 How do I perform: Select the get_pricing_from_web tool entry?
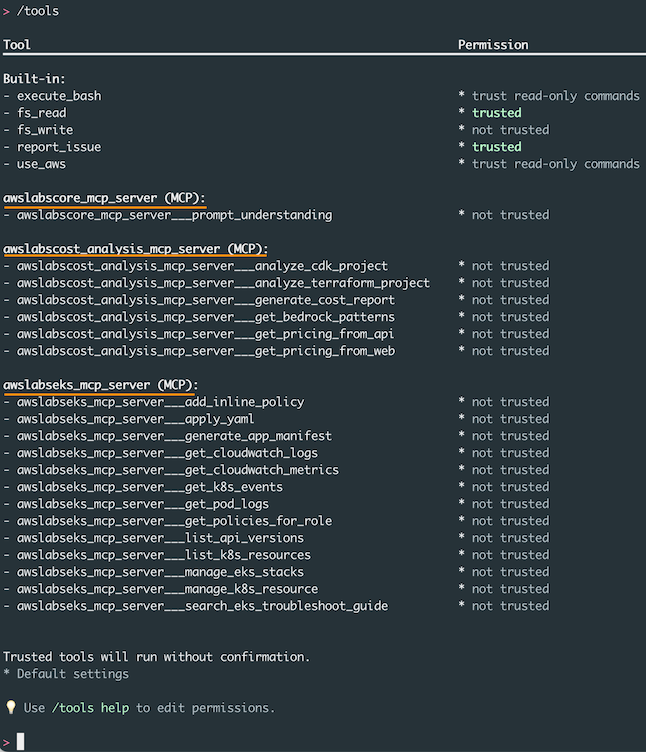tap(206, 351)
